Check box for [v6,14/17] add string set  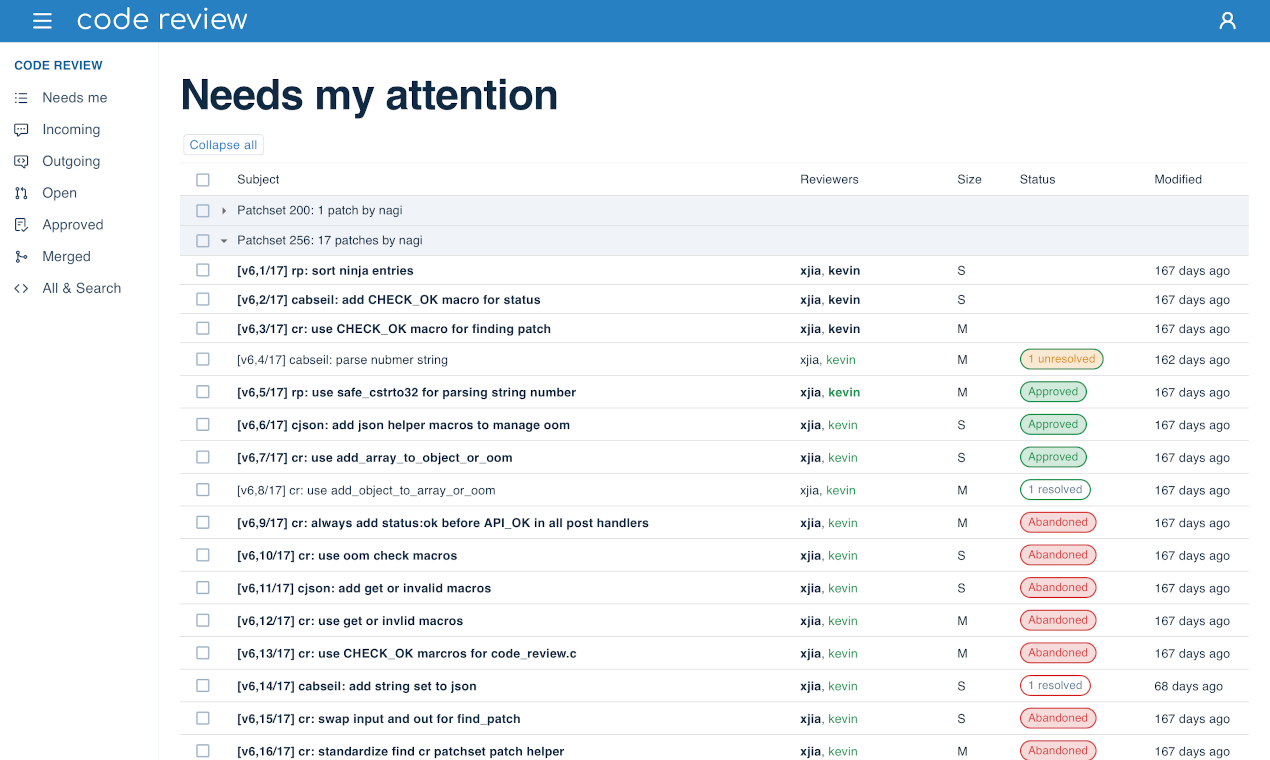(x=203, y=685)
